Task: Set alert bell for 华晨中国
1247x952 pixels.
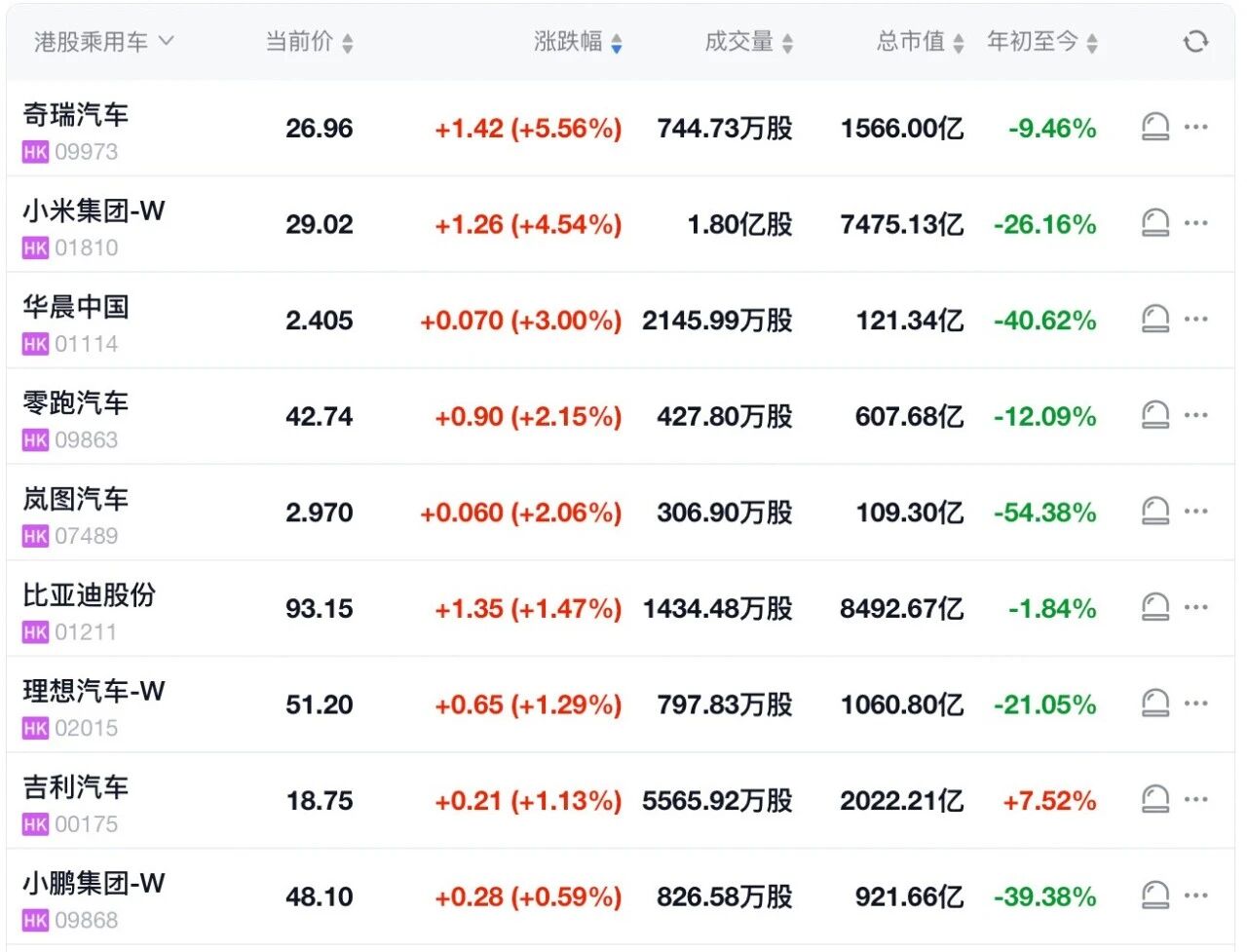Action: point(1155,320)
